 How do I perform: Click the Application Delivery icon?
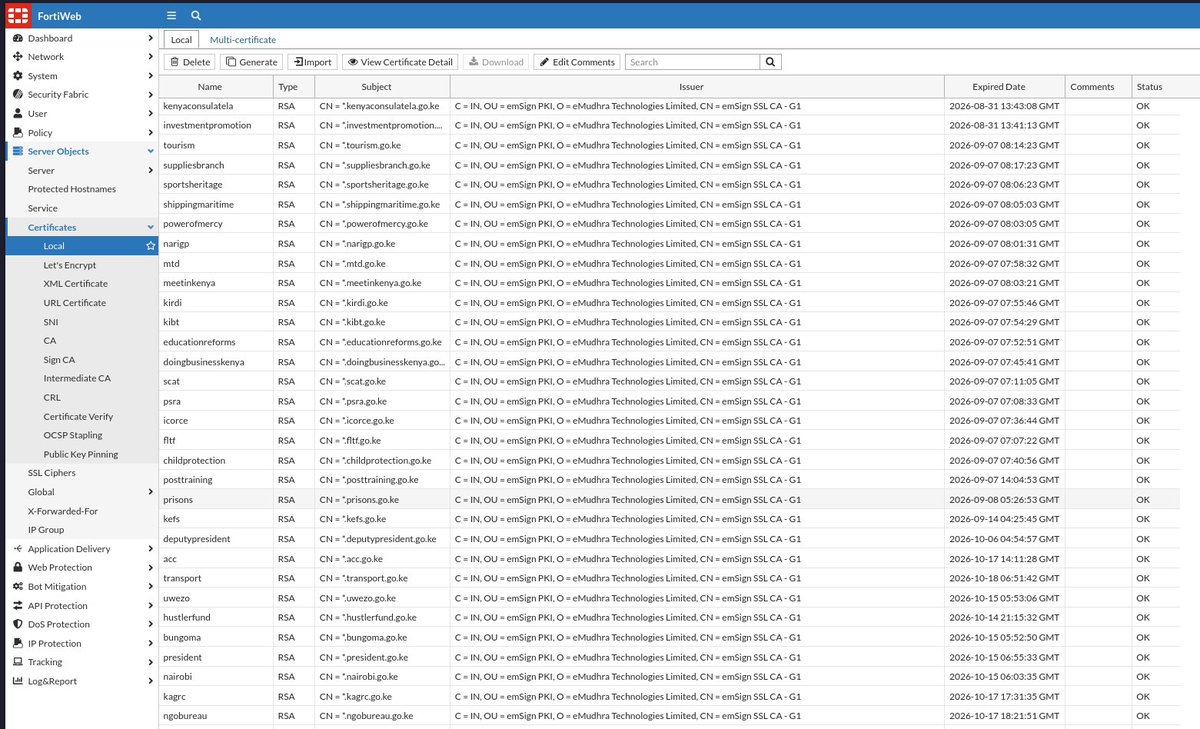pyautogui.click(x=18, y=549)
